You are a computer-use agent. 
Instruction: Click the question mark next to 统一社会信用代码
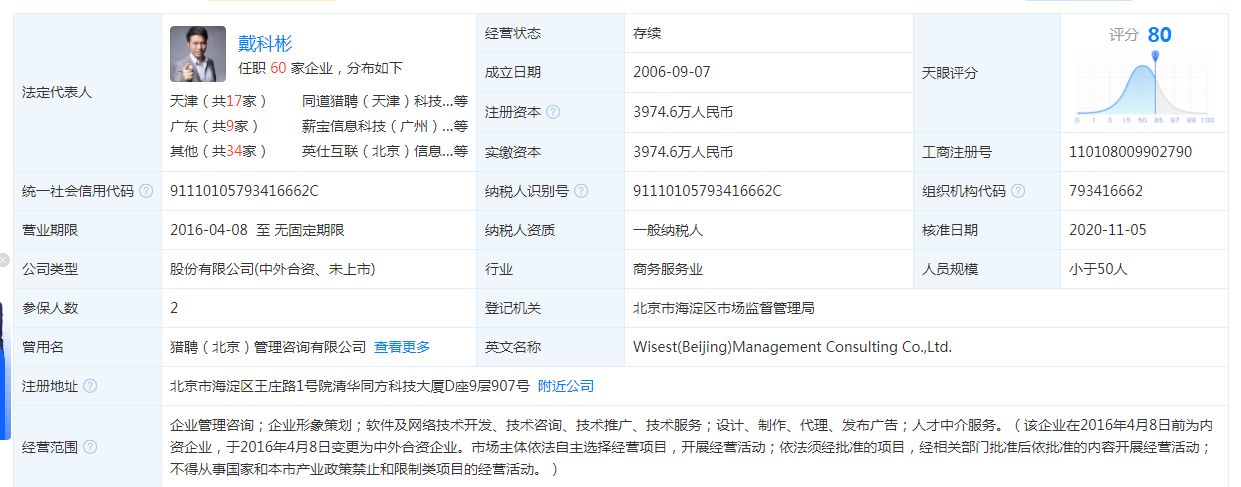(x=146, y=191)
